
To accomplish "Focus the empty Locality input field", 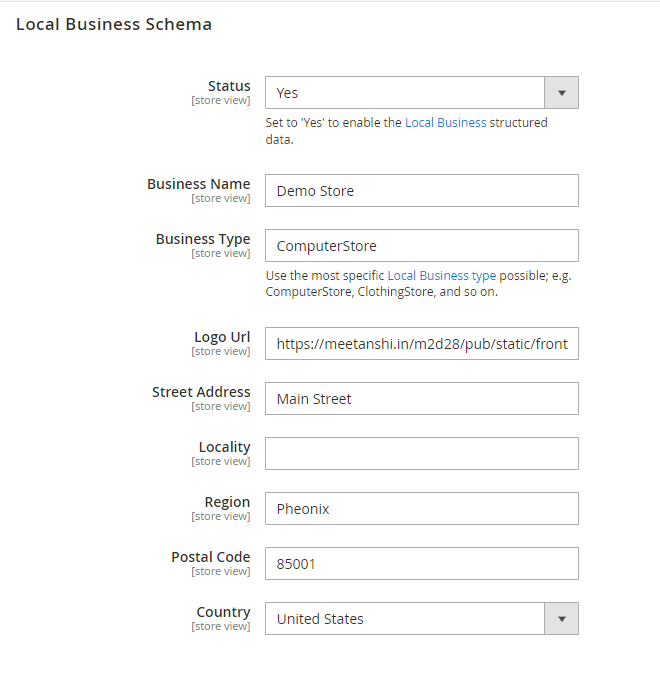I will [x=422, y=453].
